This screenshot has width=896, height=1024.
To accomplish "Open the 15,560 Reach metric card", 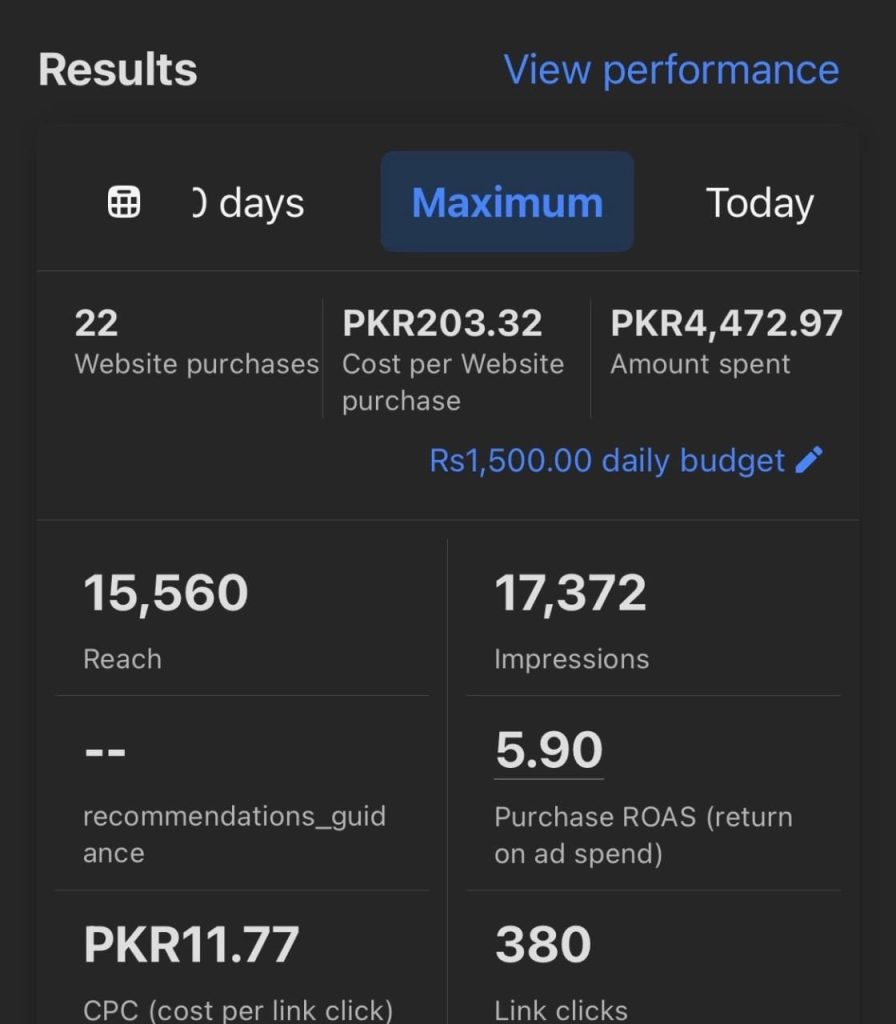I will coord(241,619).
